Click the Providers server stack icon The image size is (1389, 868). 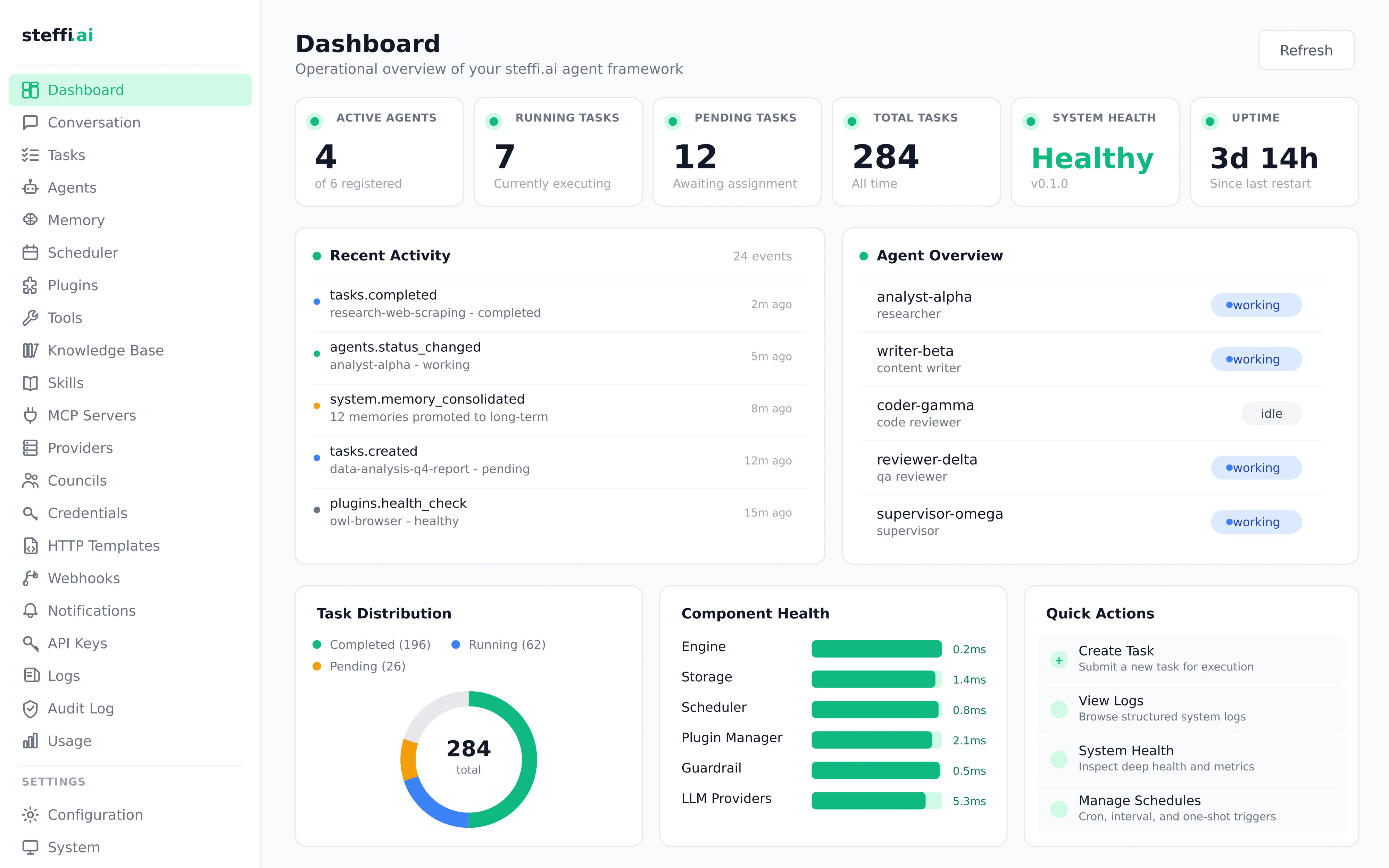[x=31, y=448]
